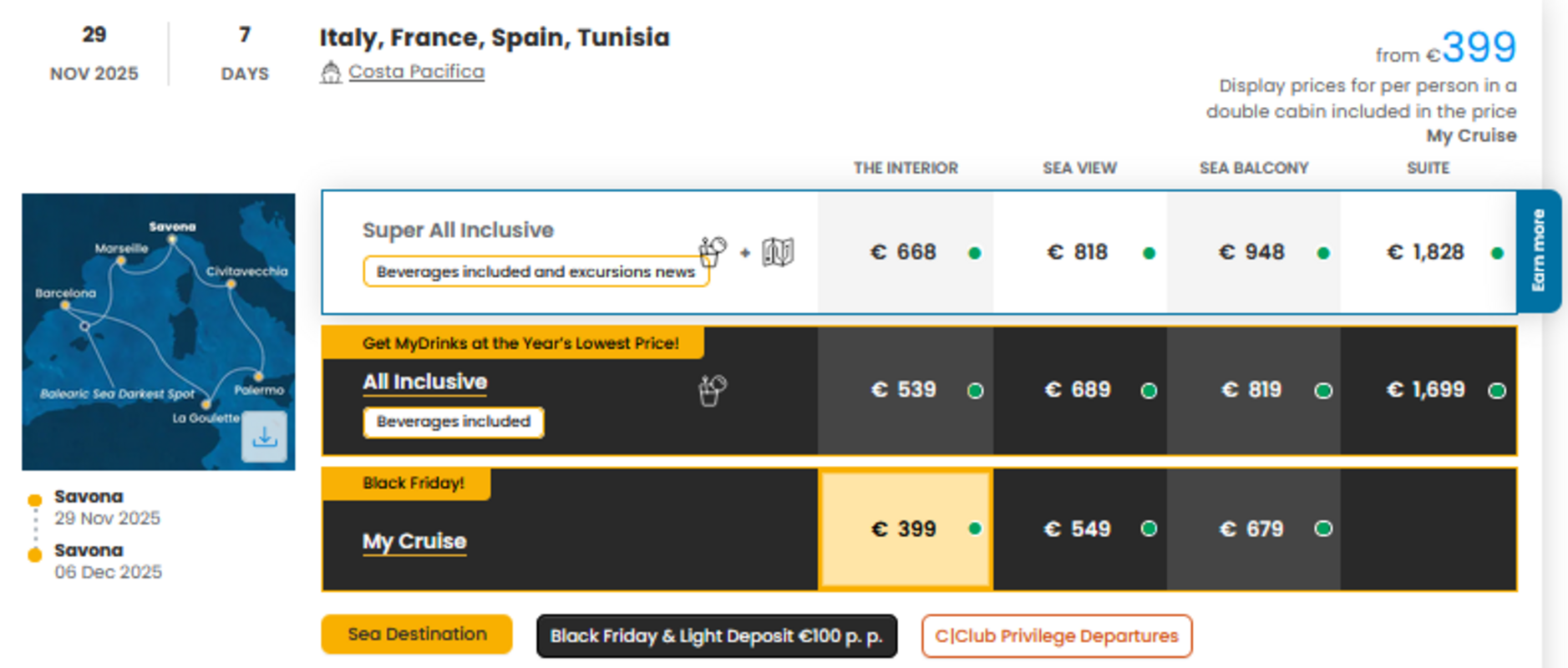The height and width of the screenshot is (668, 1568).
Task: Click the ship icon beside Costa Pacifica
Action: click(331, 73)
